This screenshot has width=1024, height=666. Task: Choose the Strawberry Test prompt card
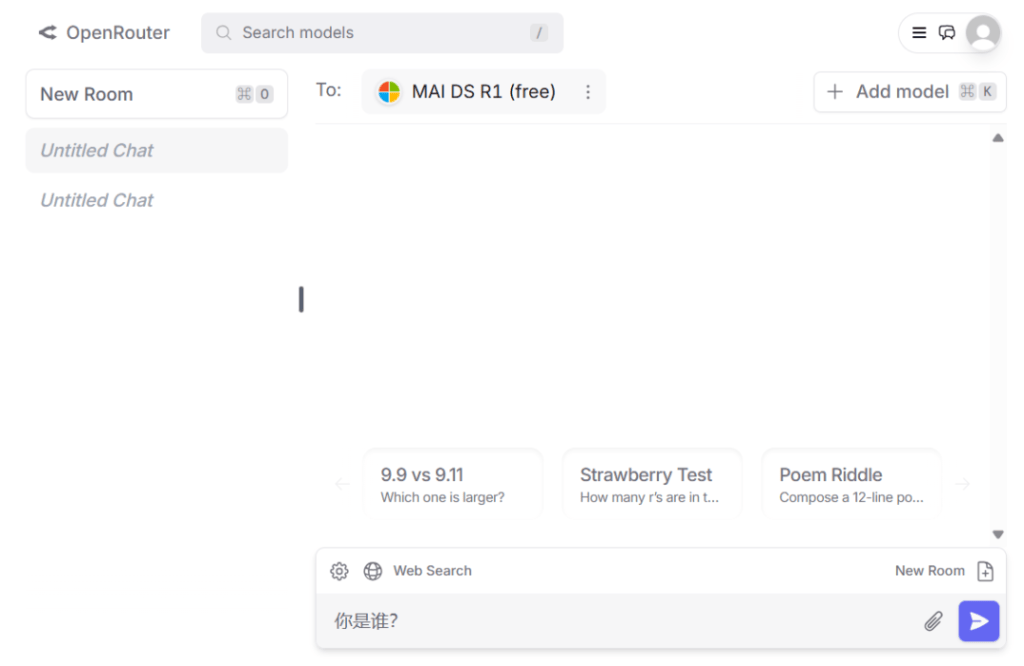[x=652, y=484]
